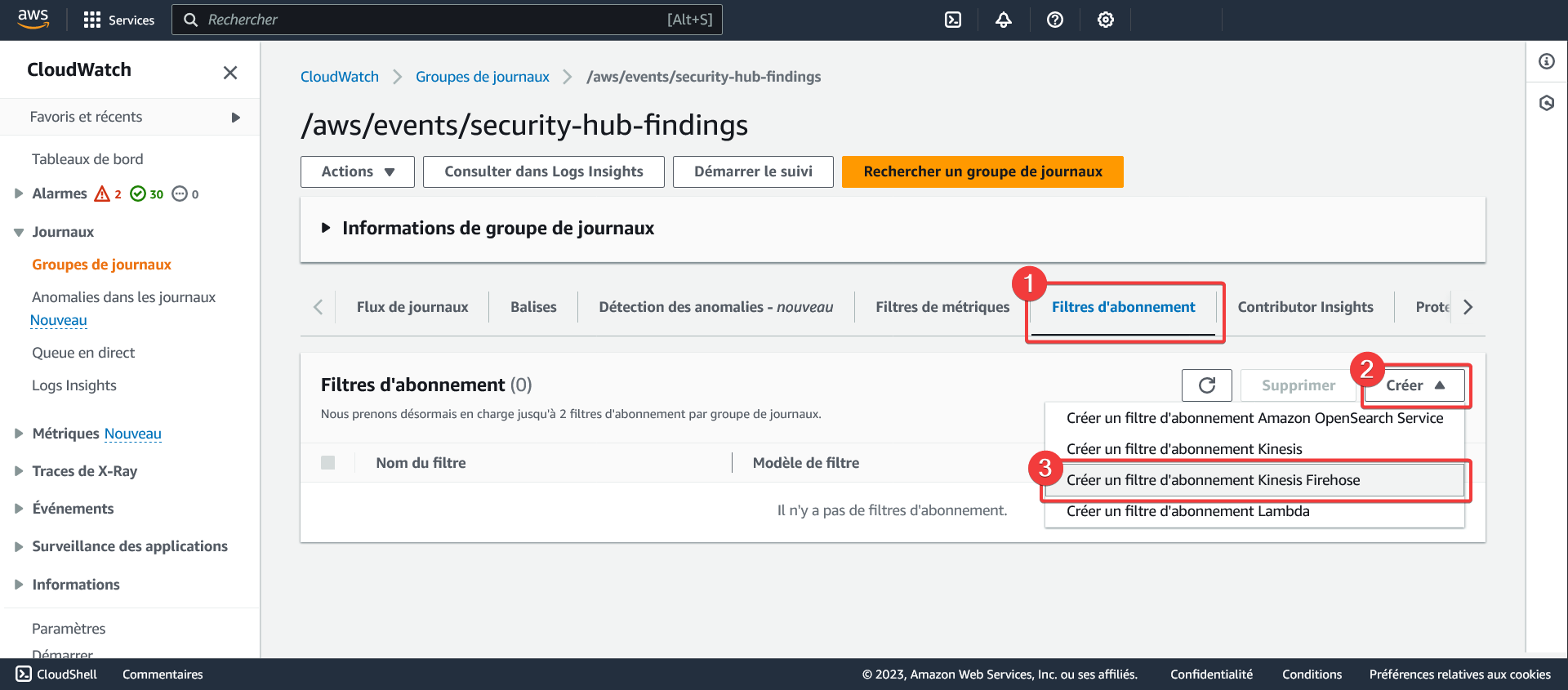Expand the Métriques section
Image resolution: width=1568 pixels, height=690 pixels.
pos(19,434)
